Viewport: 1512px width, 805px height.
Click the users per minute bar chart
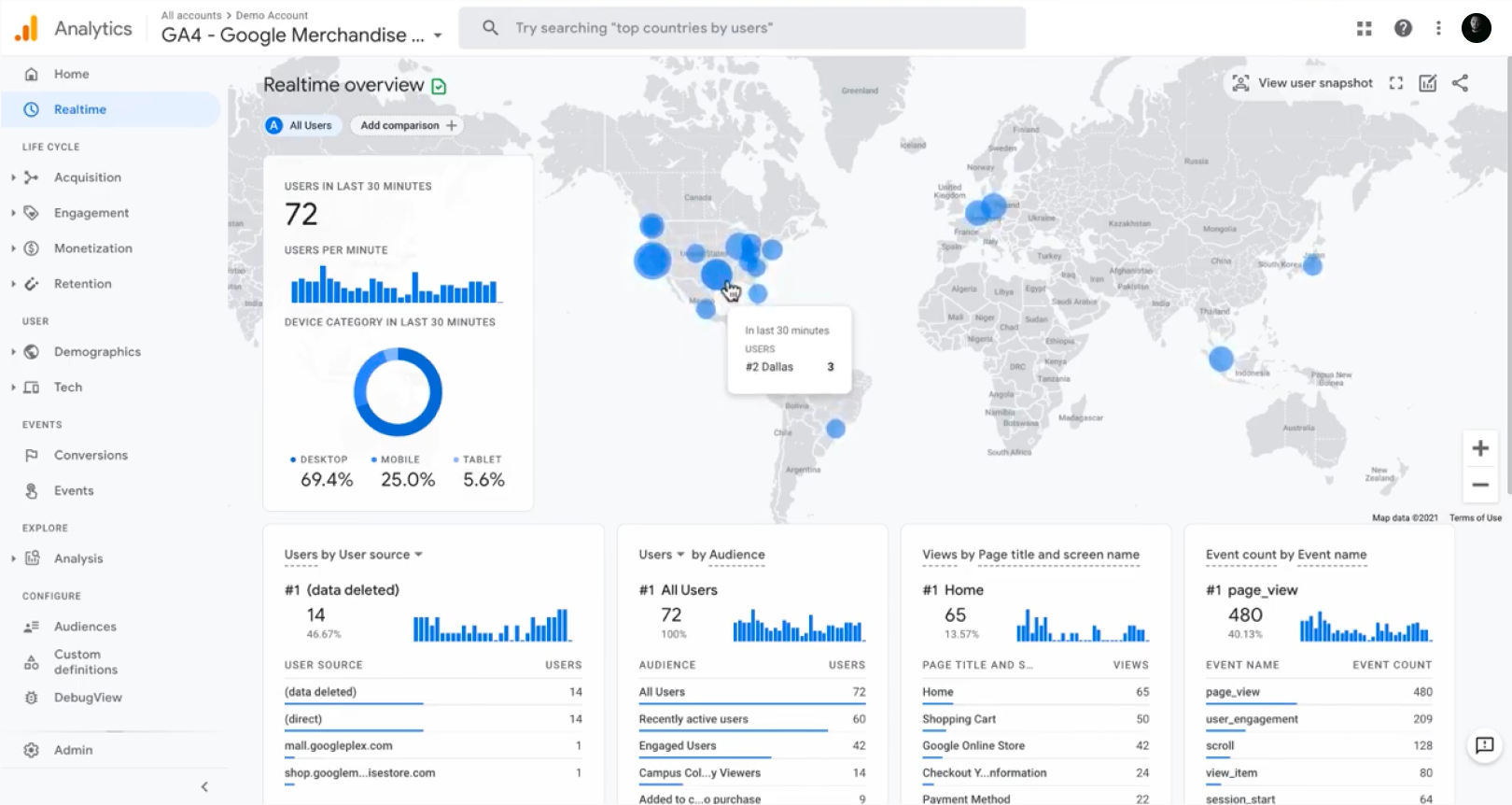pyautogui.click(x=396, y=285)
